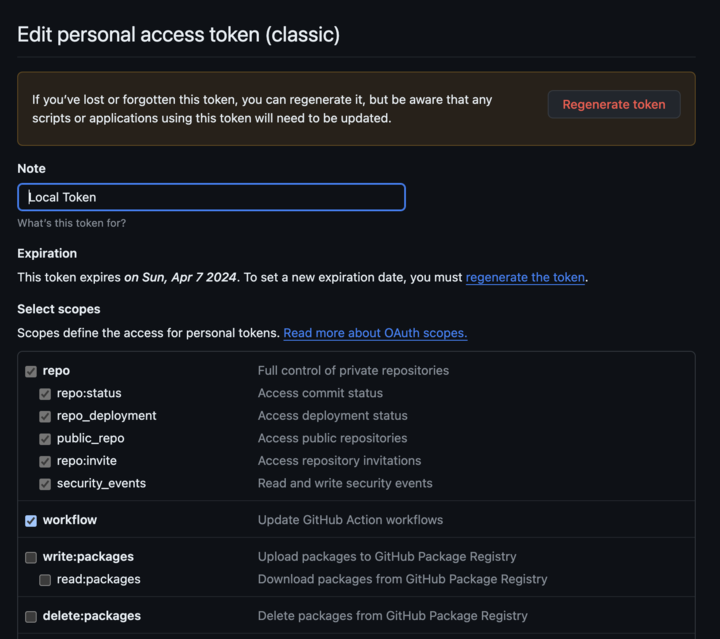This screenshot has height=639, width=720.
Task: Click the 'Edit personal access token (classic)' heading
Action: [x=179, y=35]
